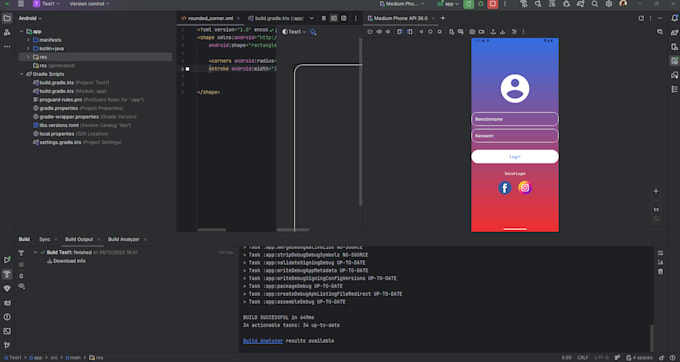Screen dimensions: 680x362
Task: Select libs.versions.toml in project tree
Action: click(x=82, y=125)
